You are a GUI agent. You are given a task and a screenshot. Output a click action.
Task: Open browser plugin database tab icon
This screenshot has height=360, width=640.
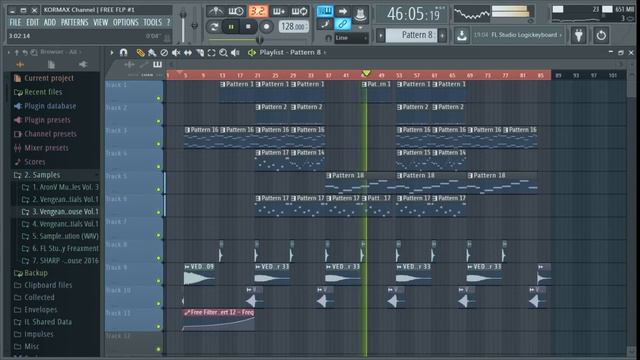click(82, 64)
